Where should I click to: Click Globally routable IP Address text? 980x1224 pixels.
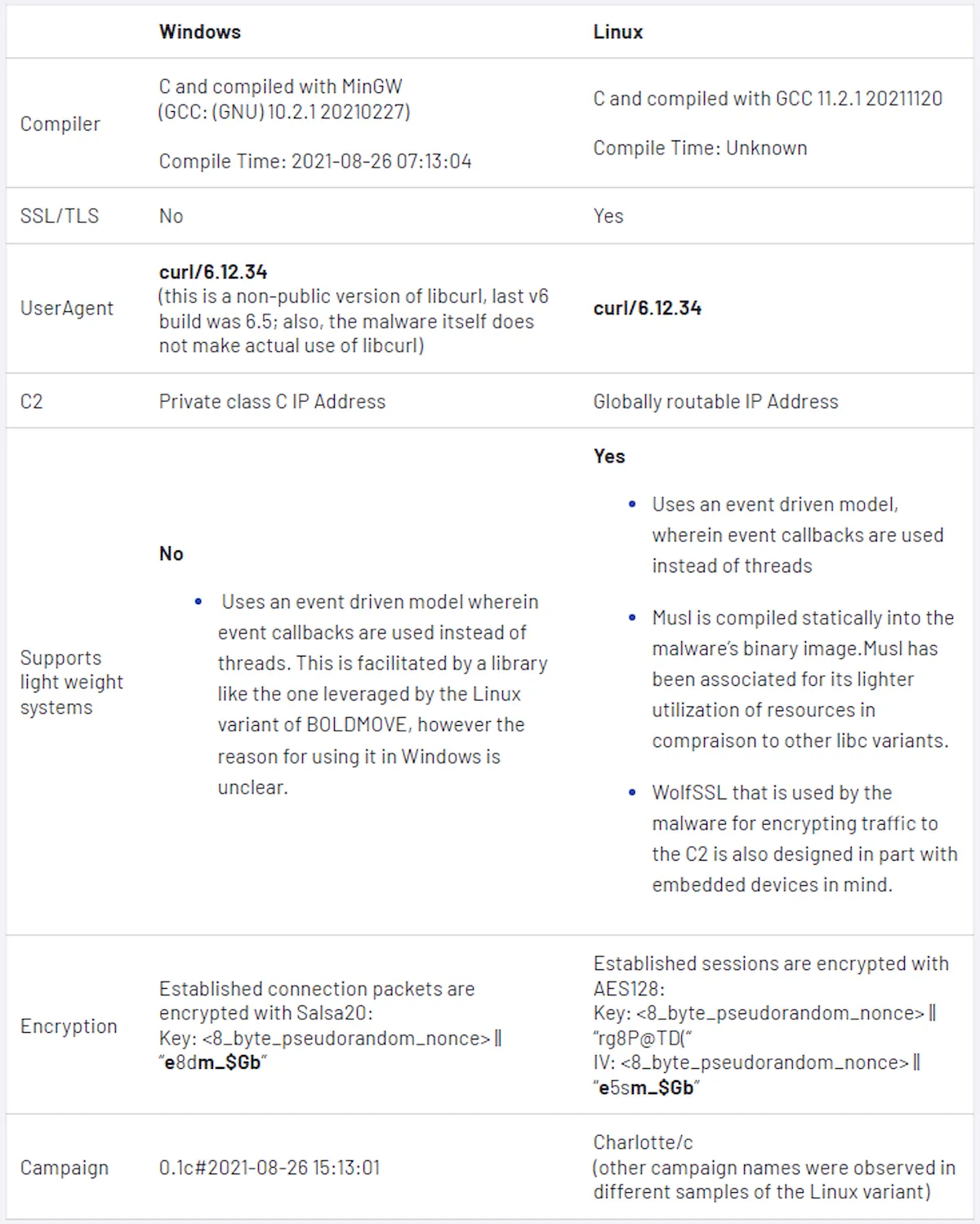716,401
